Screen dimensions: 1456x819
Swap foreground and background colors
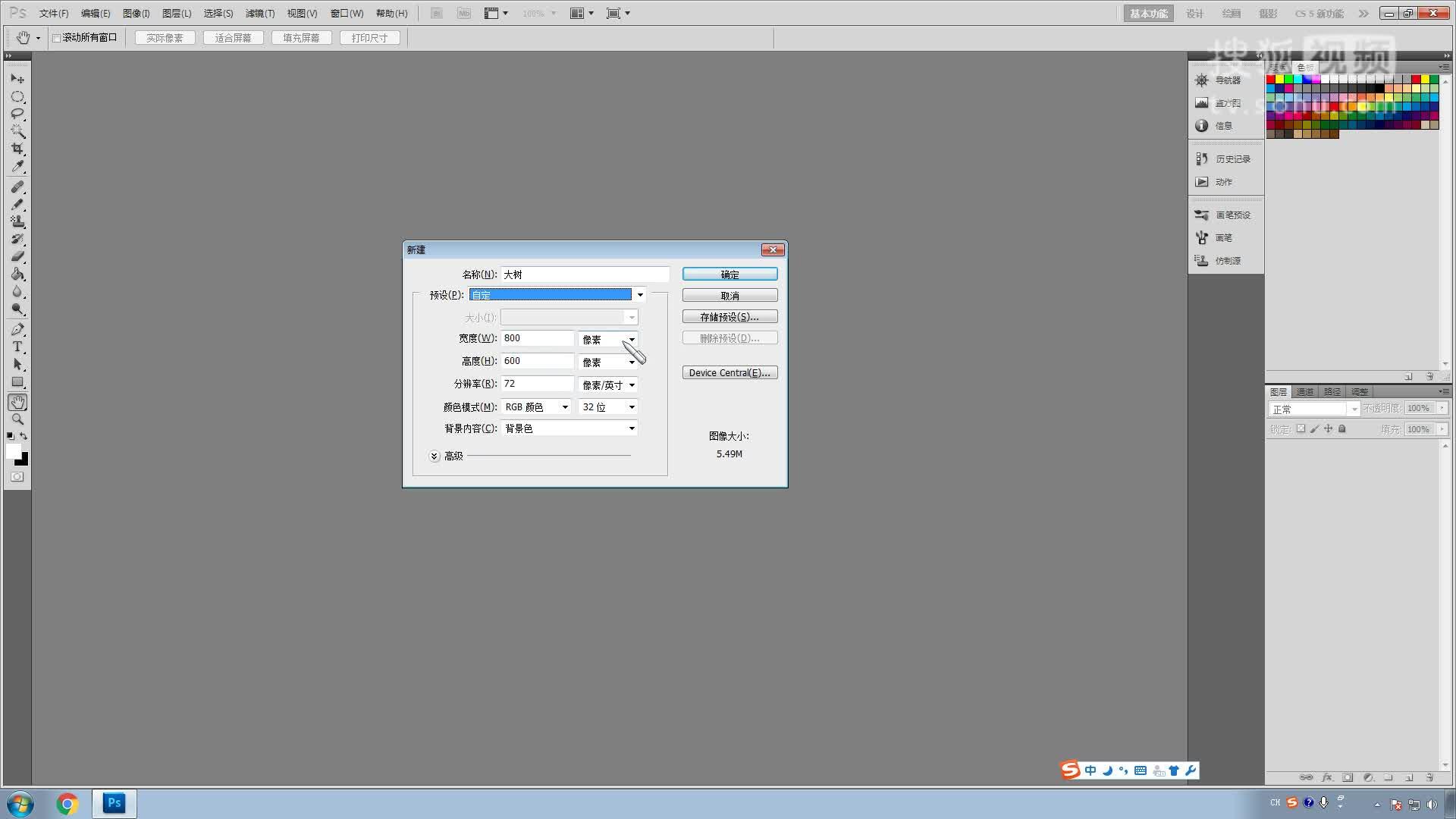[x=24, y=436]
